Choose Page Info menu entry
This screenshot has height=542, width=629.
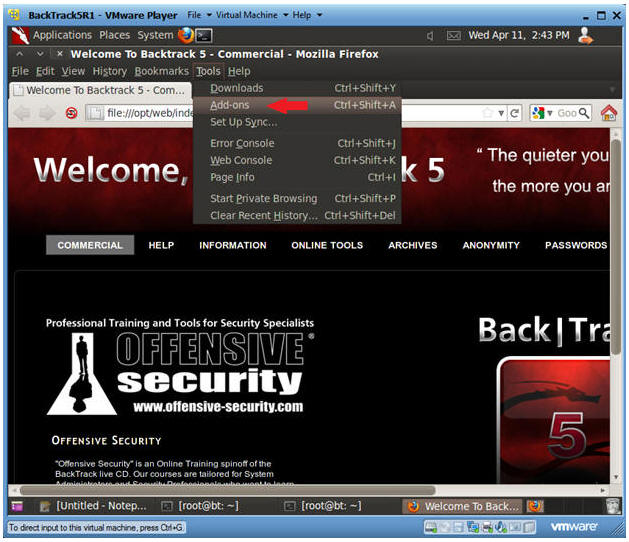coord(297,177)
